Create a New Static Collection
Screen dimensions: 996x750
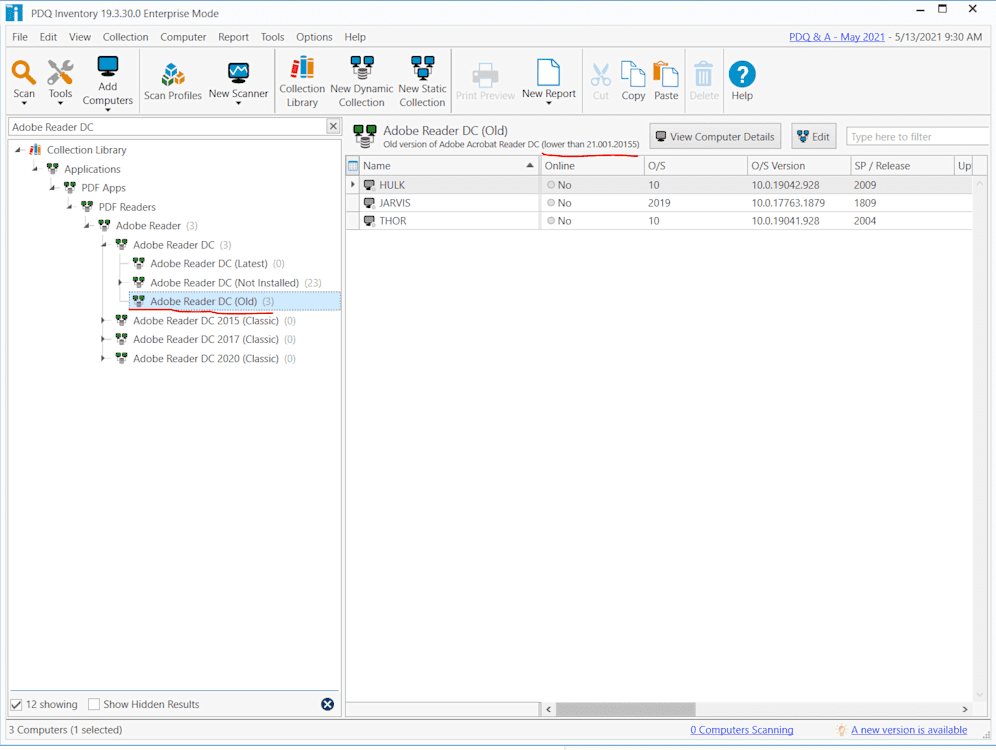click(x=422, y=82)
